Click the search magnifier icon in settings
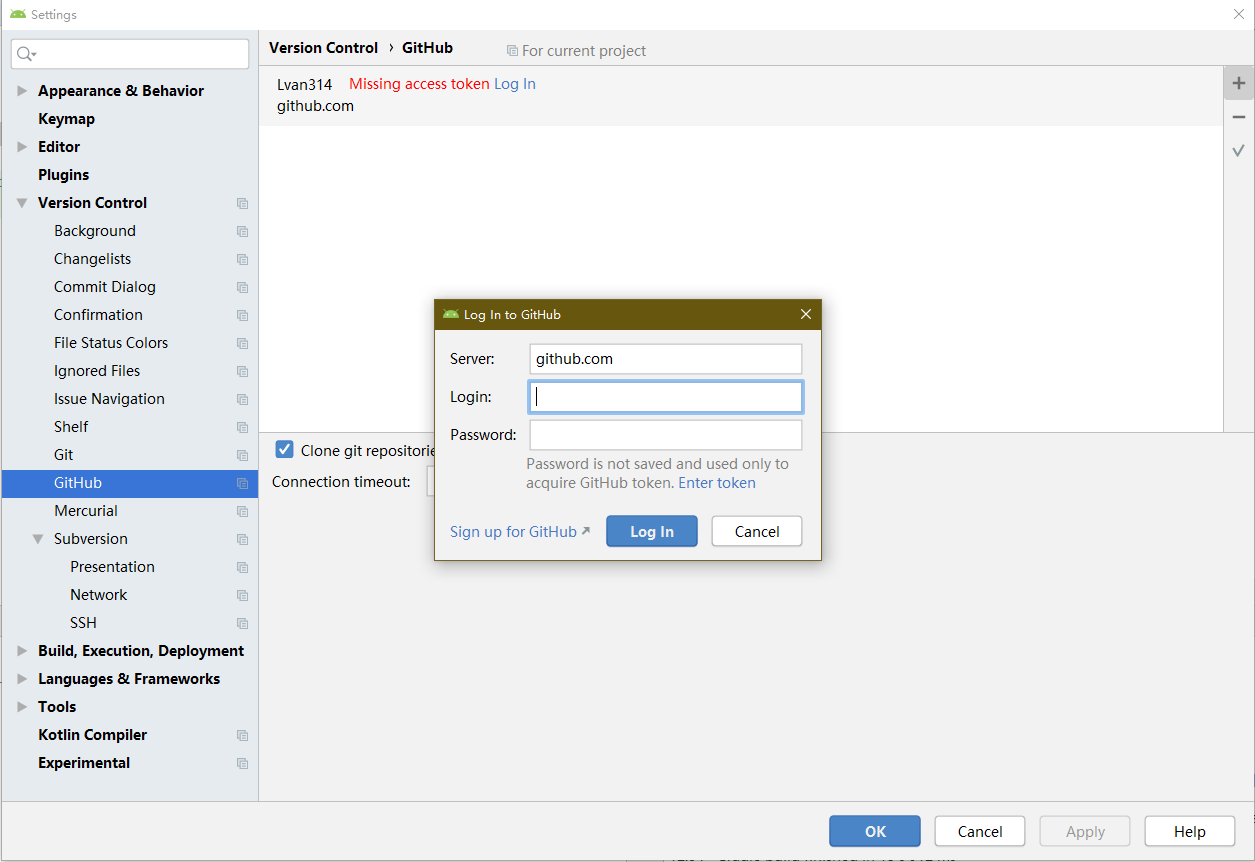1255x862 pixels. tap(27, 54)
